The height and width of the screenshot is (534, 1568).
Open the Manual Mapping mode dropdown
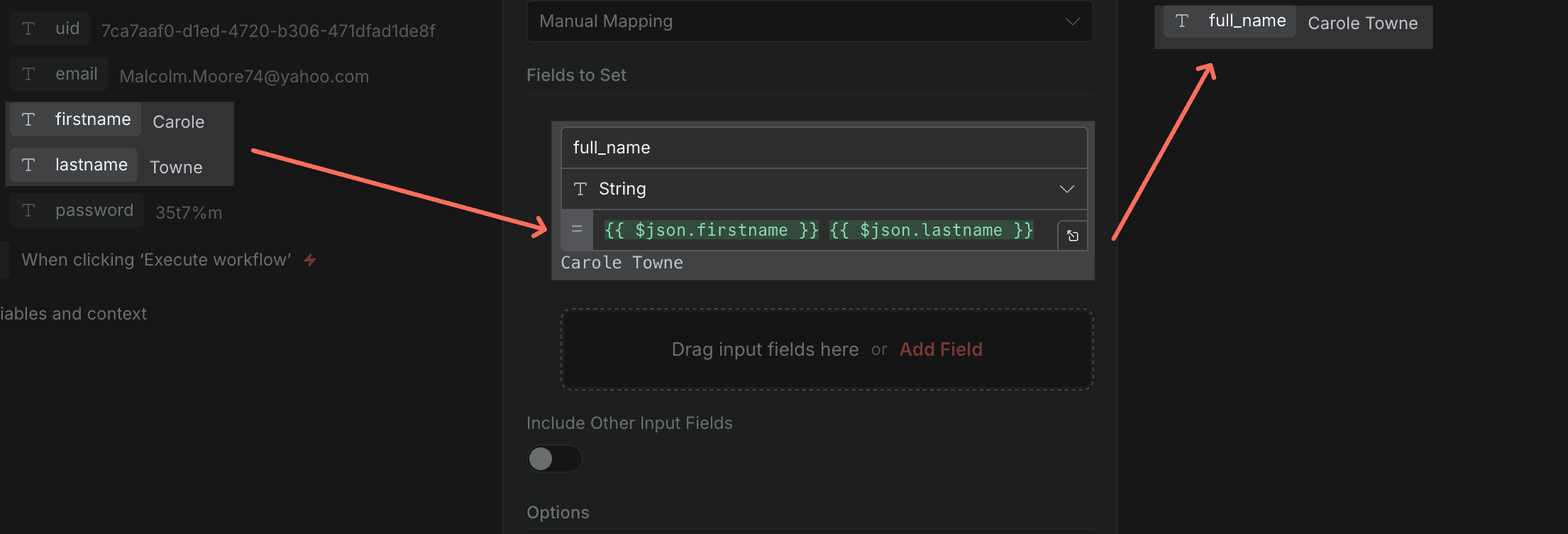pos(810,21)
